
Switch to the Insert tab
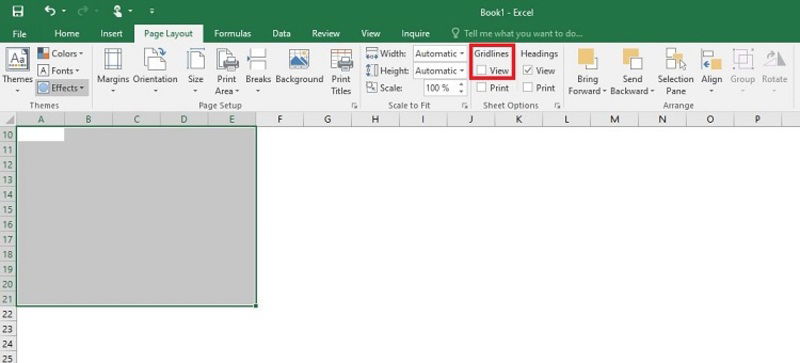tap(111, 34)
